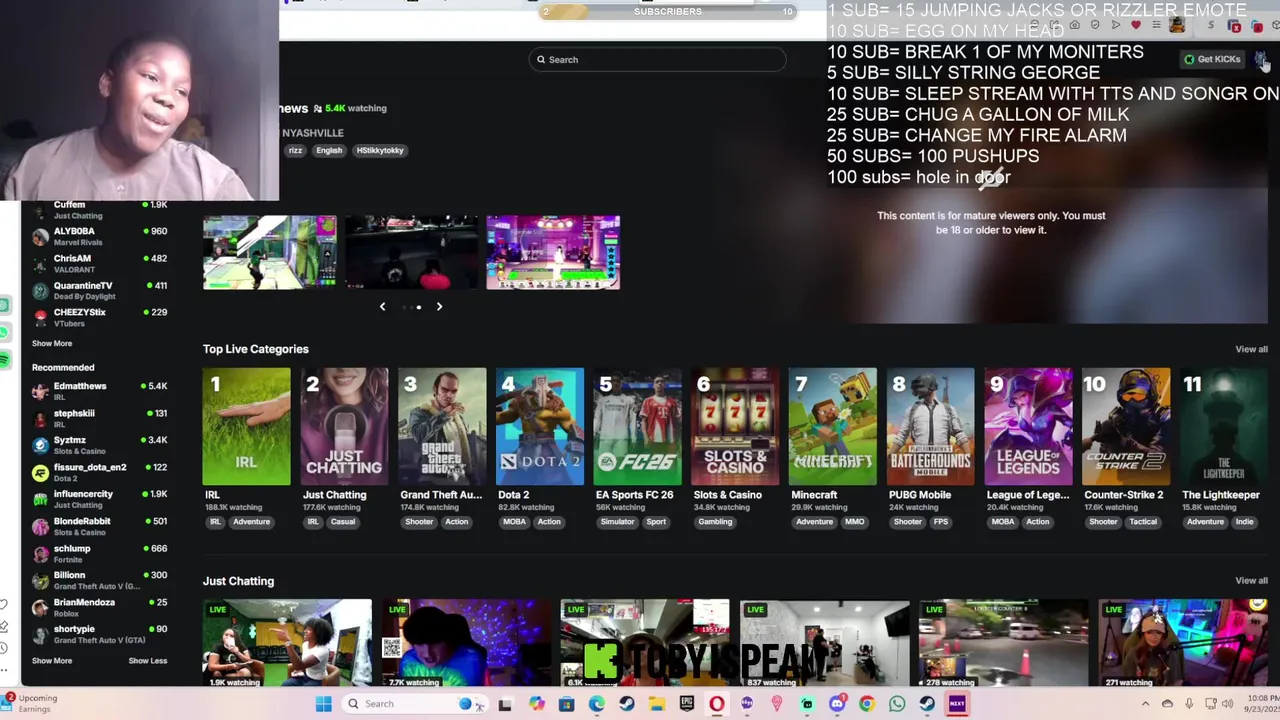Open Google Chrome from the taskbar
This screenshot has width=1280, height=720.
tap(867, 704)
